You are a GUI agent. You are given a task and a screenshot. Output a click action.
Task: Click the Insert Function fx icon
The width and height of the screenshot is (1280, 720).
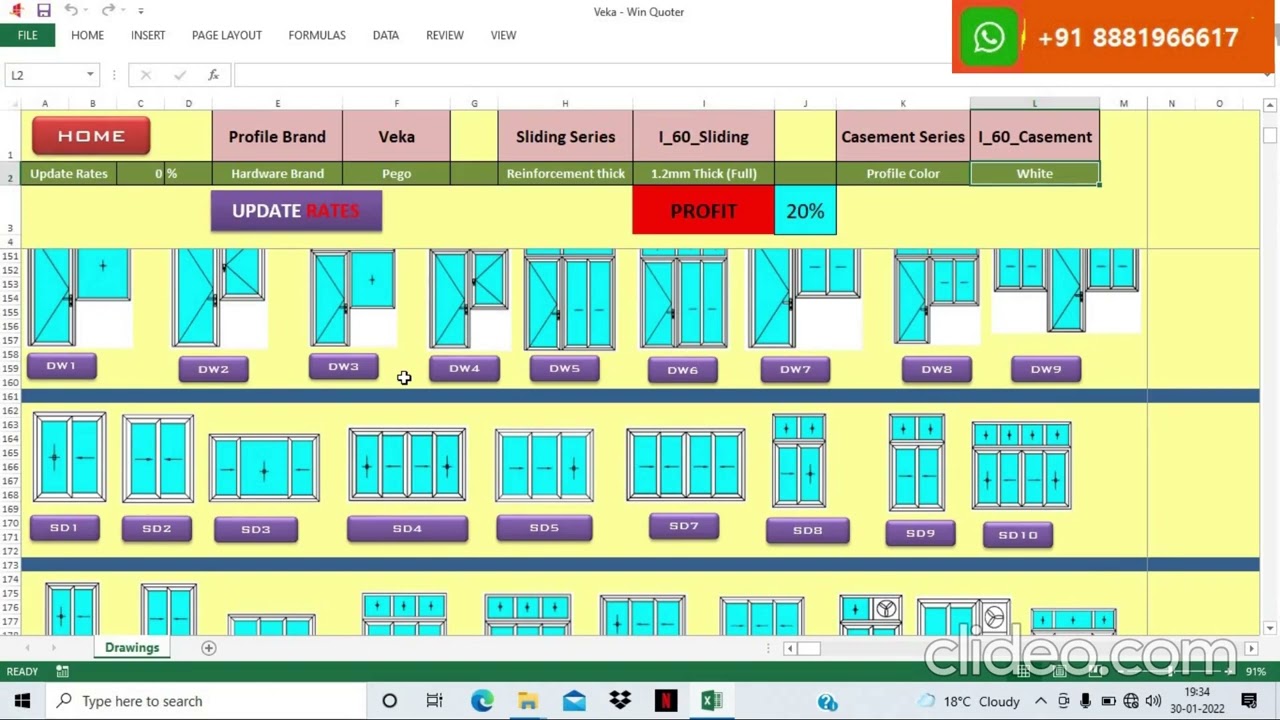(x=213, y=75)
